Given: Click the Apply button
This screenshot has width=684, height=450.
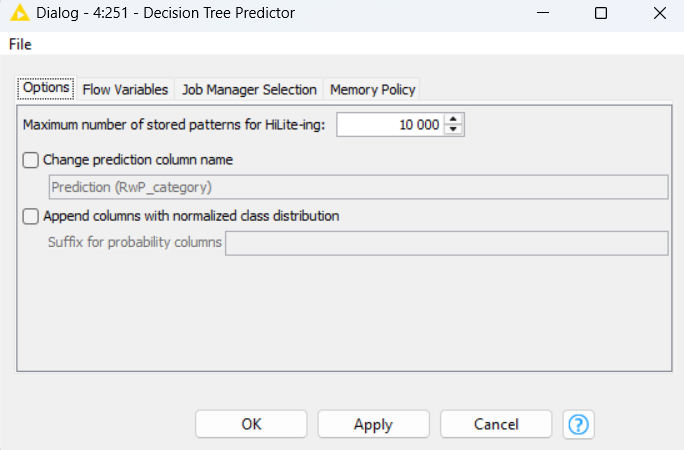Looking at the screenshot, I should click(x=373, y=424).
